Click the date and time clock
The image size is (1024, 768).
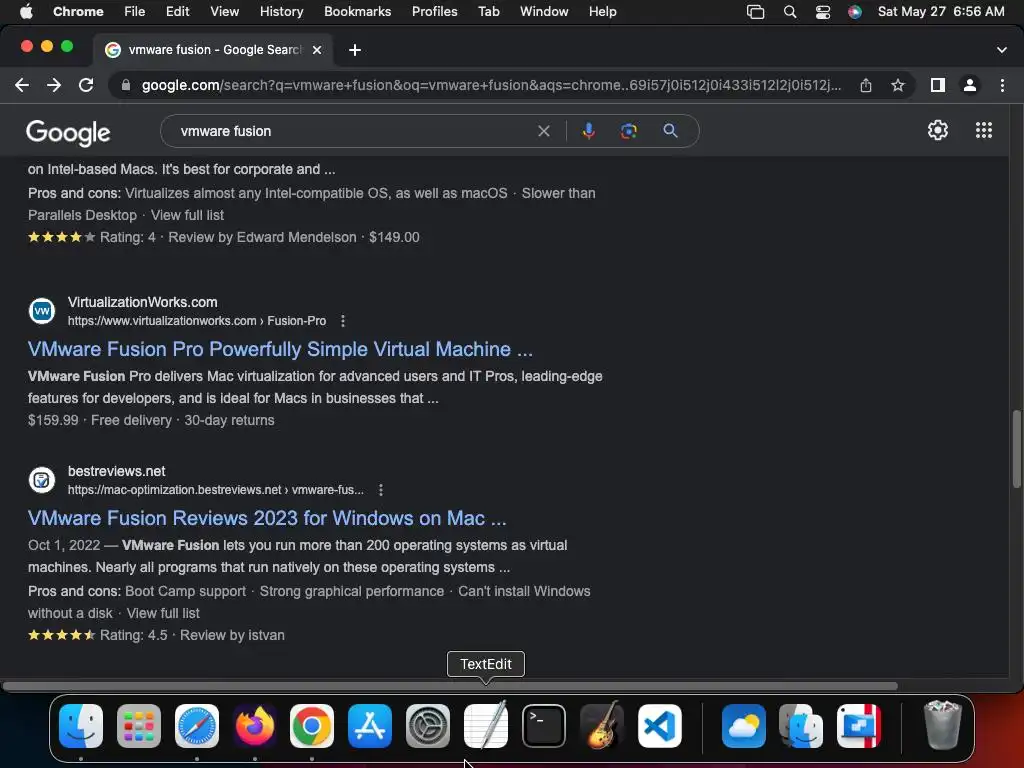941,12
